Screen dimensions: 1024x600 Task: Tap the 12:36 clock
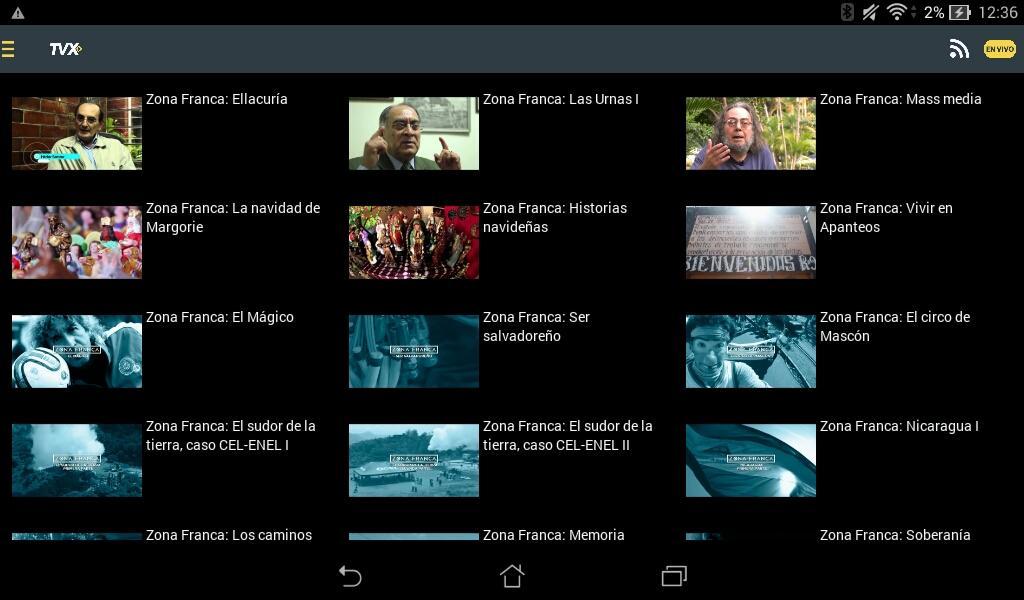click(x=997, y=12)
